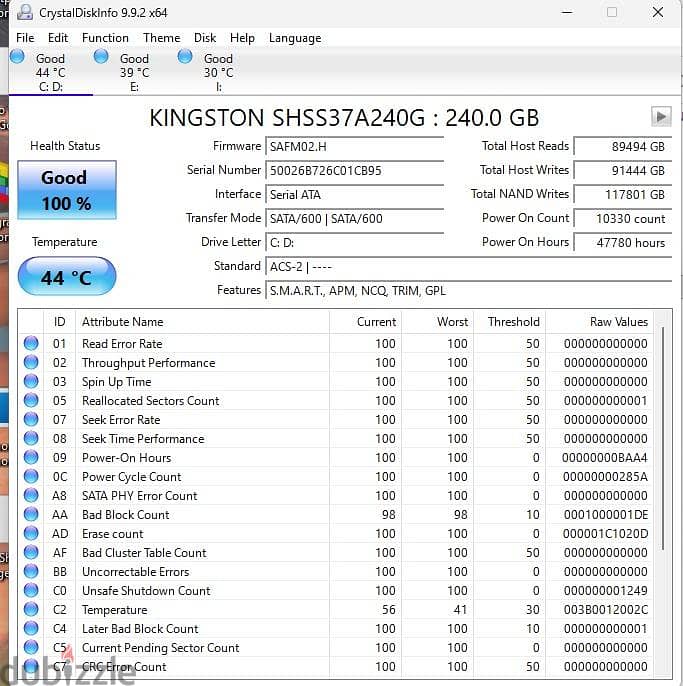
Task: Open the Function menu
Action: click(x=105, y=38)
